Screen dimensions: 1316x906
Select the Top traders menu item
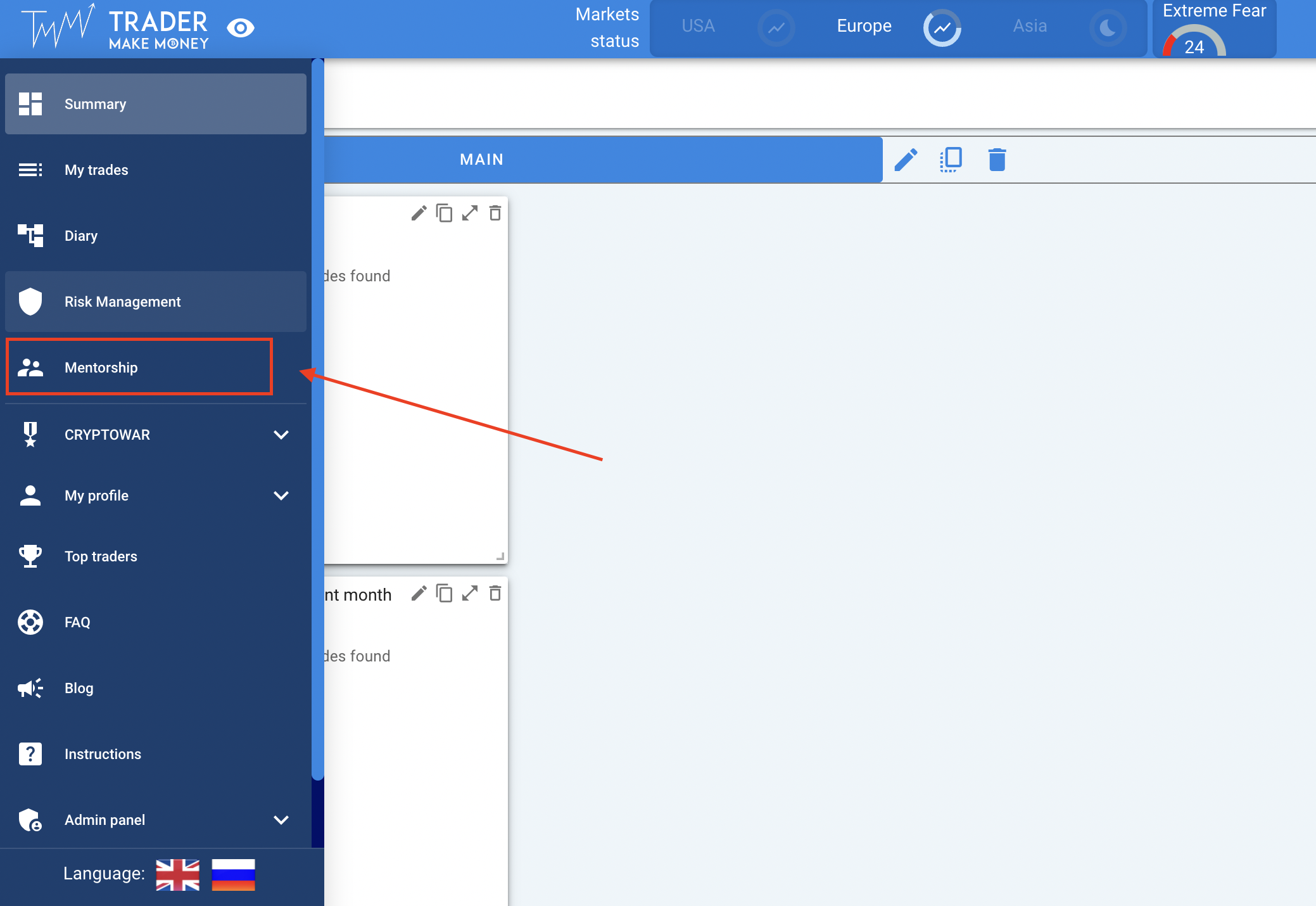(x=156, y=556)
